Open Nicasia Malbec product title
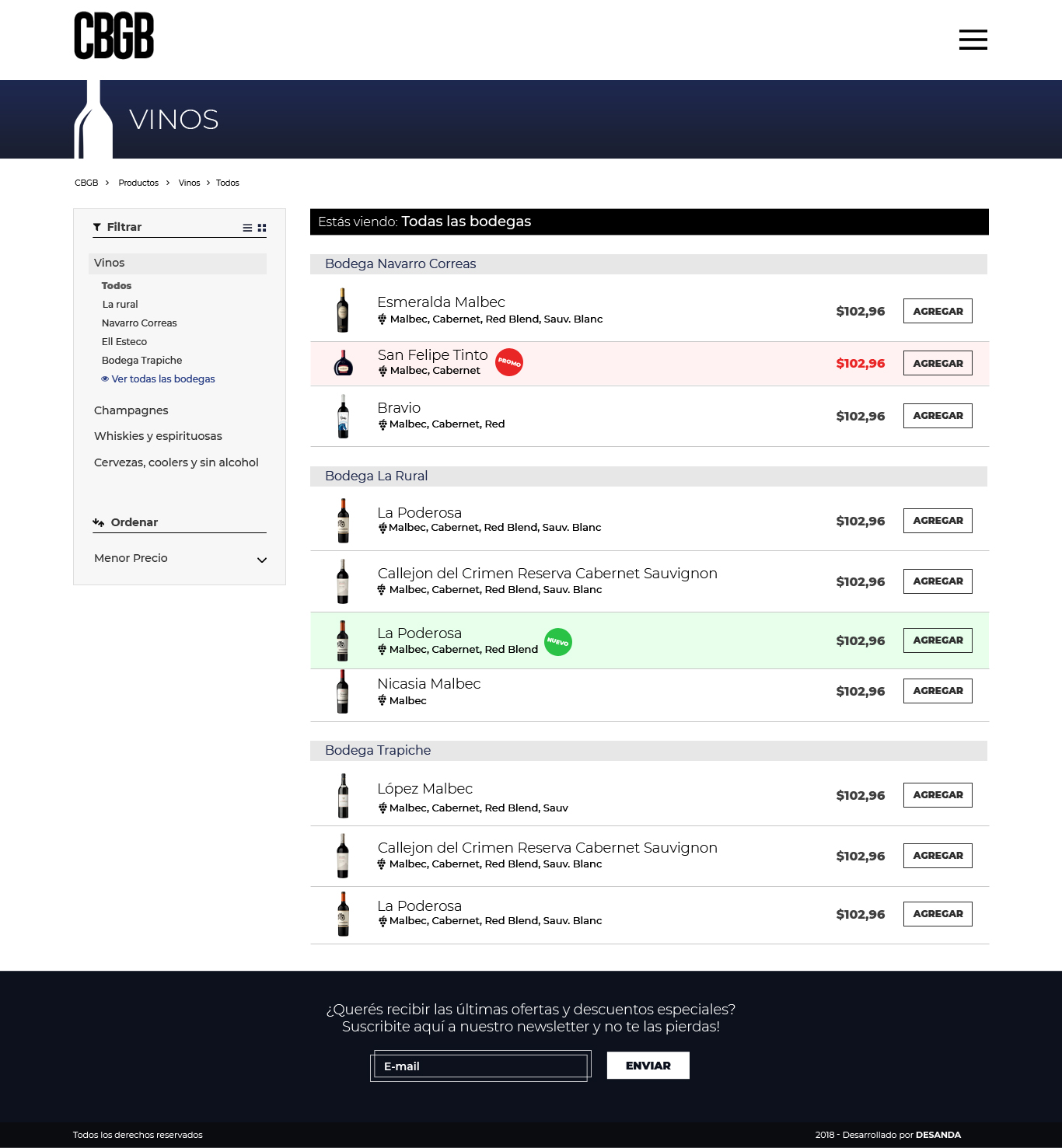 [428, 684]
